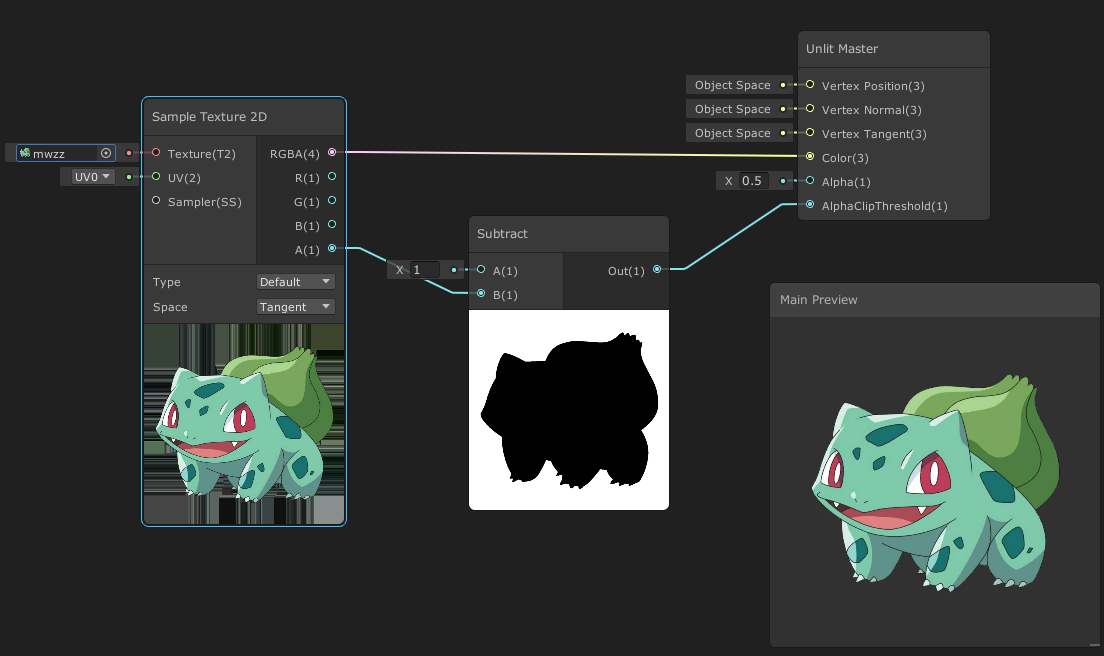
Task: Click the Subtract Out(1) output port
Action: coord(657,270)
